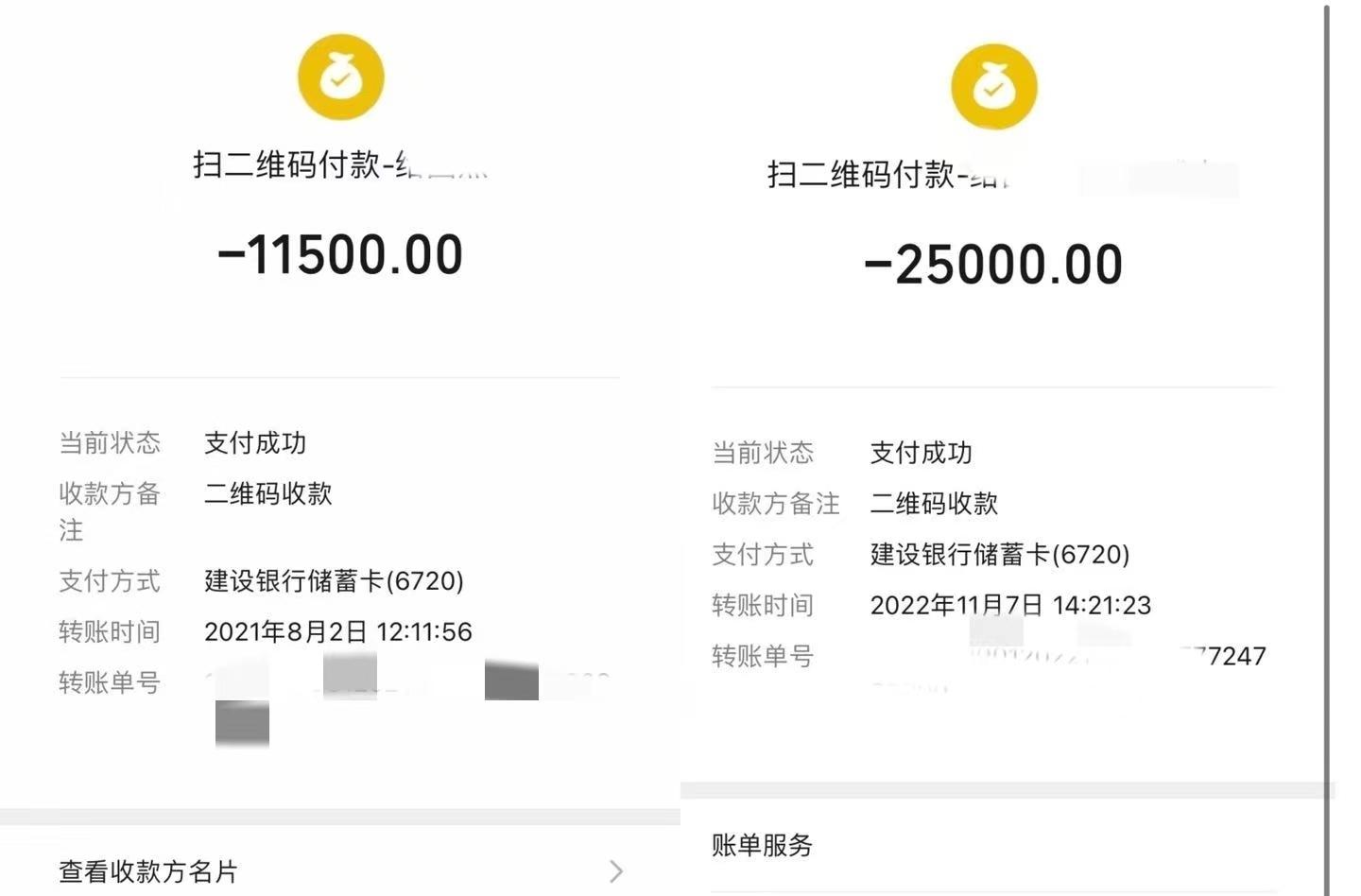Select the -25000.00 payment amount
The height and width of the screenshot is (896, 1361).
[x=993, y=265]
